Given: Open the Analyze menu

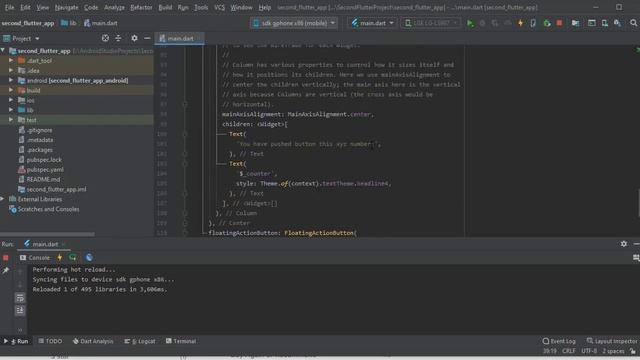Looking at the screenshot, I should (x=114, y=7).
